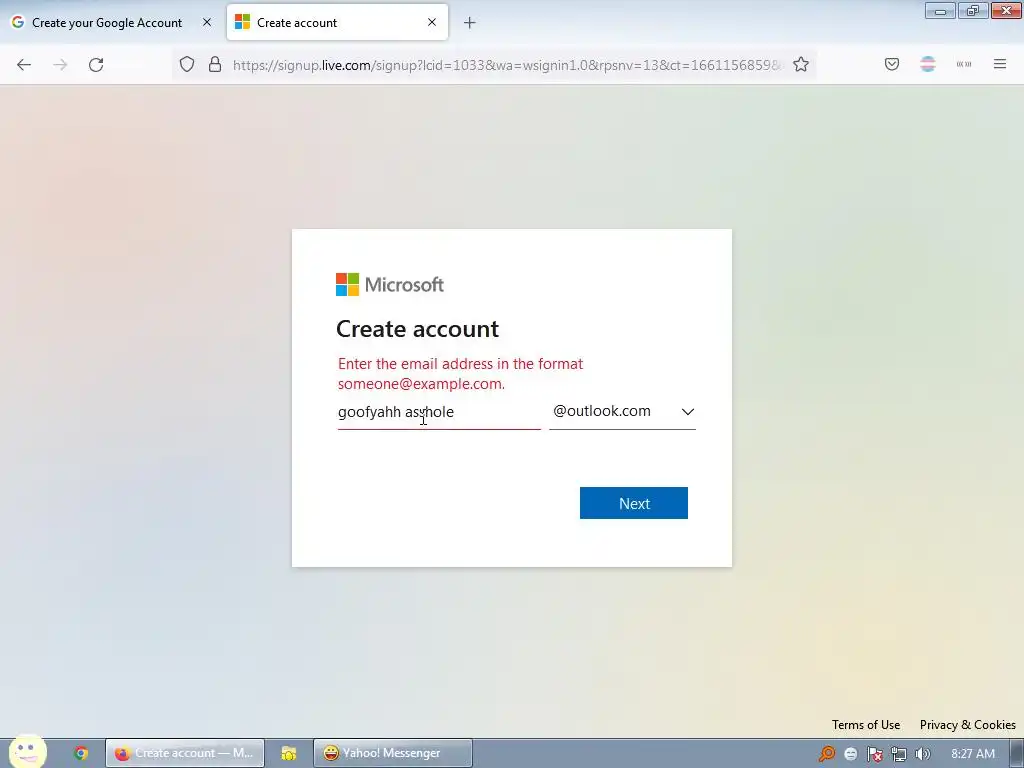Click the Show desktop strip beside the clock
Screen dimensions: 1024x768
(x=1017, y=753)
